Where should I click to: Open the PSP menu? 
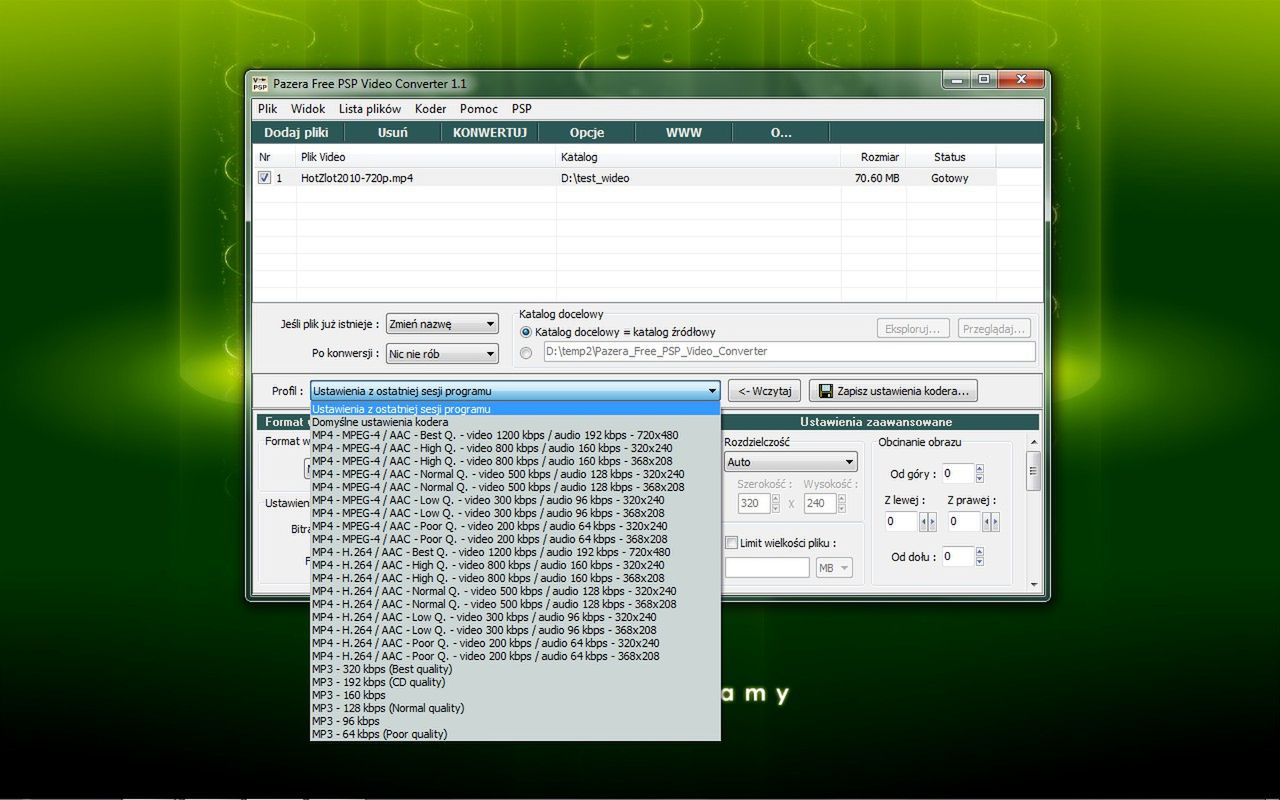[x=522, y=109]
